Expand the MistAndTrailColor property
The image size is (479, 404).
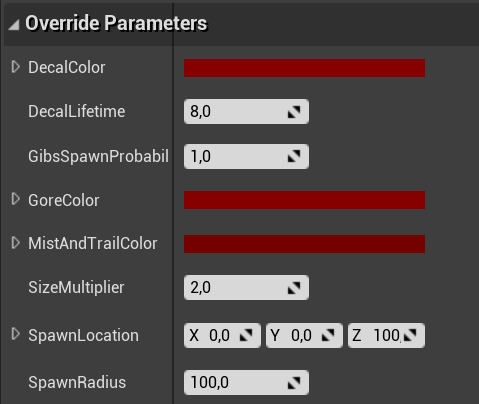point(15,243)
